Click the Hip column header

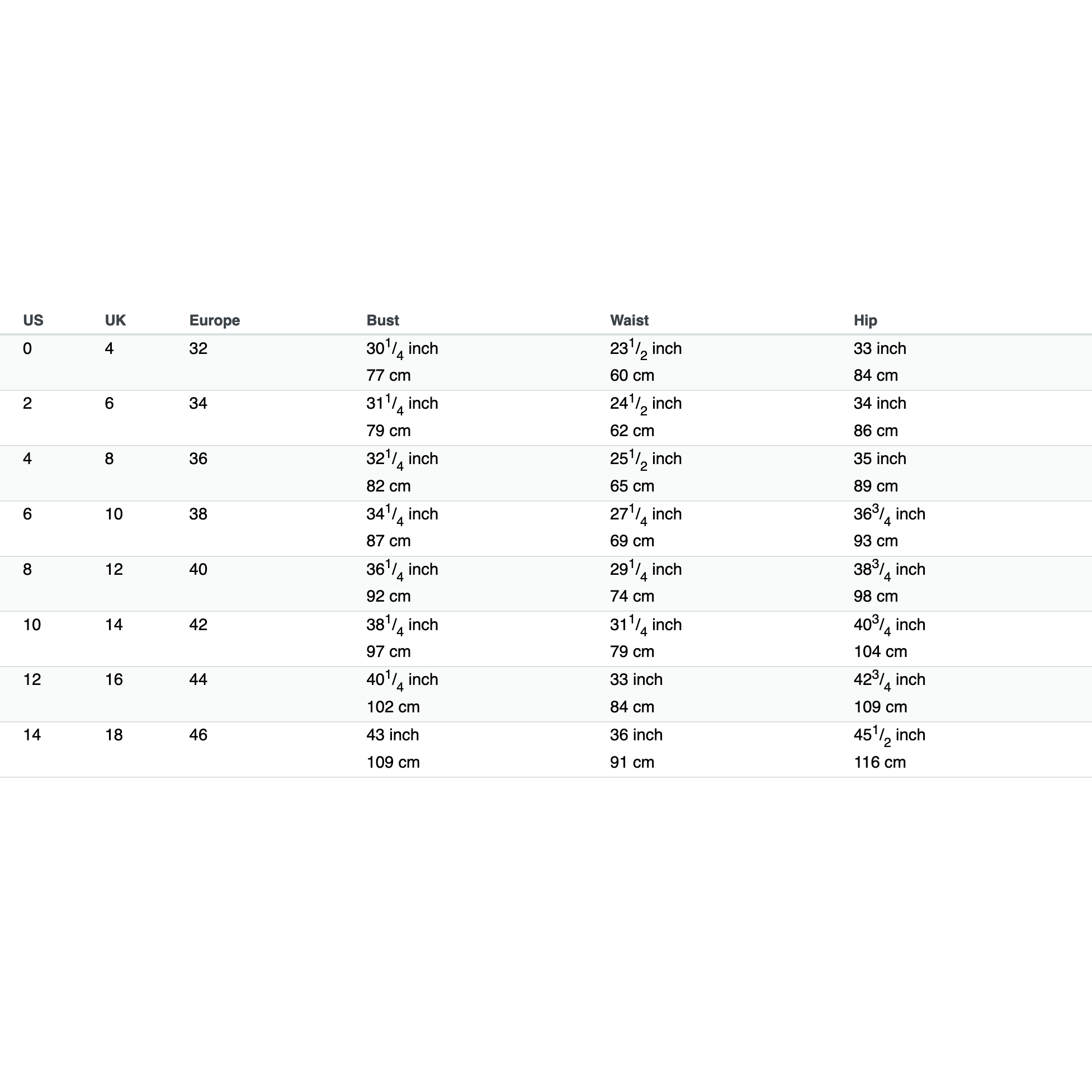click(x=866, y=320)
